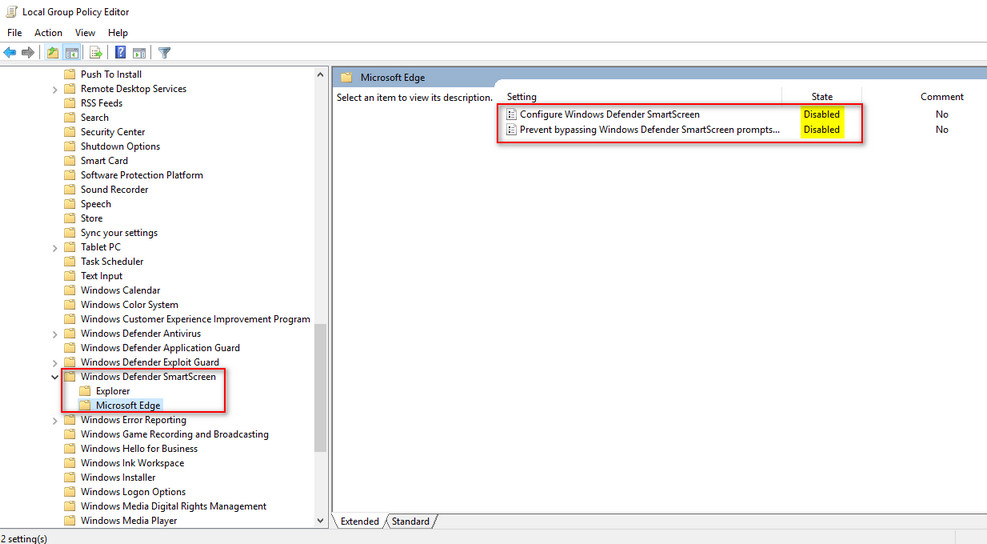Image resolution: width=987 pixels, height=544 pixels.
Task: Sort by the Comment column header
Action: 942,96
